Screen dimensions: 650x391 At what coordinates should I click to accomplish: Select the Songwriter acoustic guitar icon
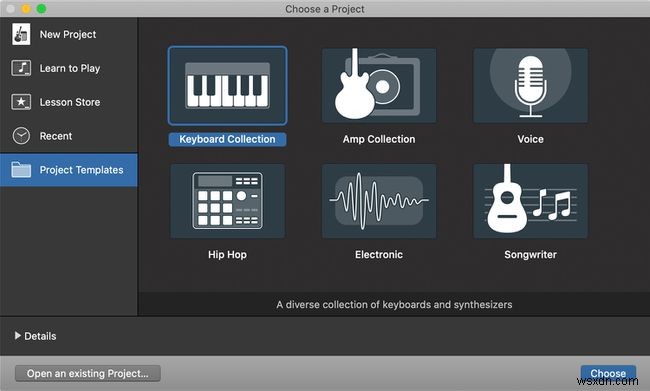click(530, 201)
